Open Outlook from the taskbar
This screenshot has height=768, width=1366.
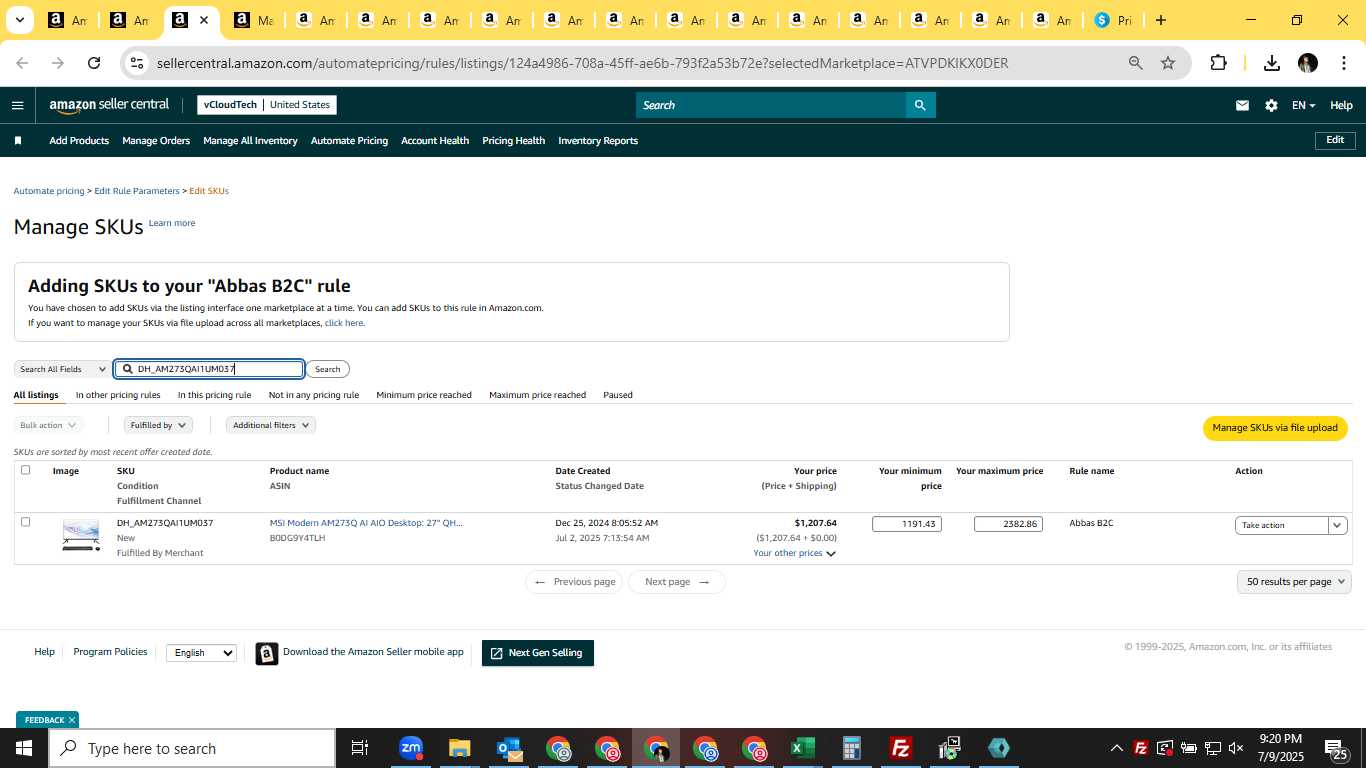click(x=509, y=748)
